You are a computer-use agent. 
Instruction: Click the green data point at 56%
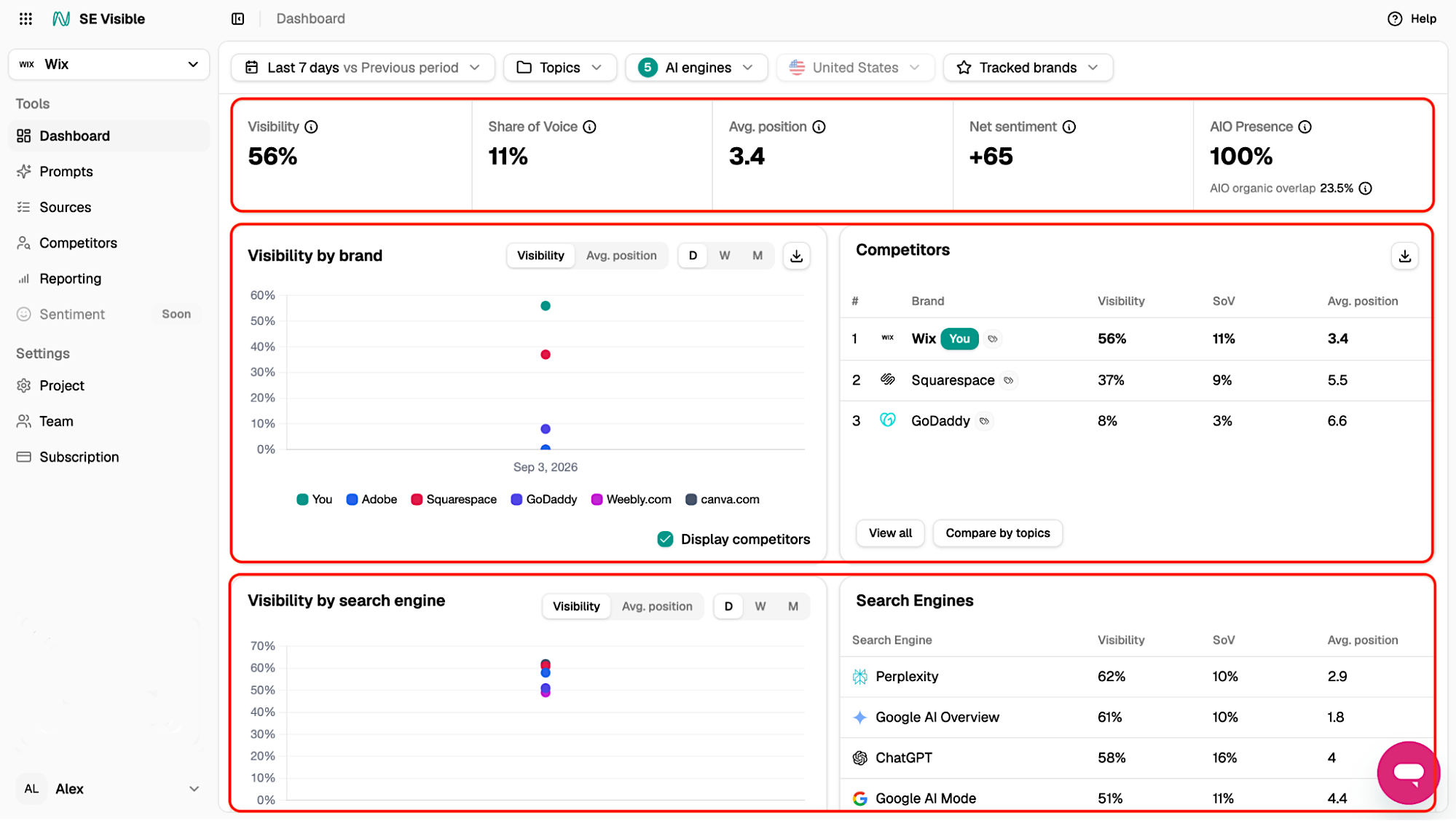546,306
